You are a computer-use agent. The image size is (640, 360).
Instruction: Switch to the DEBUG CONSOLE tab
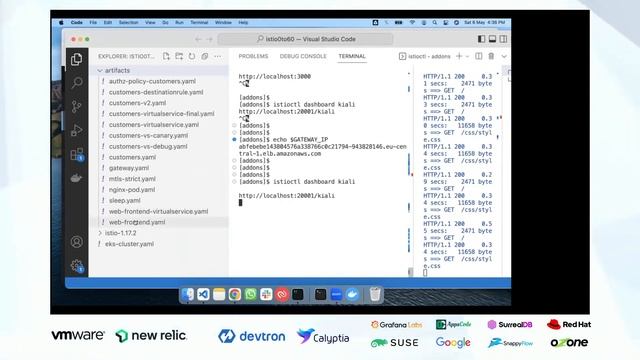point(303,56)
